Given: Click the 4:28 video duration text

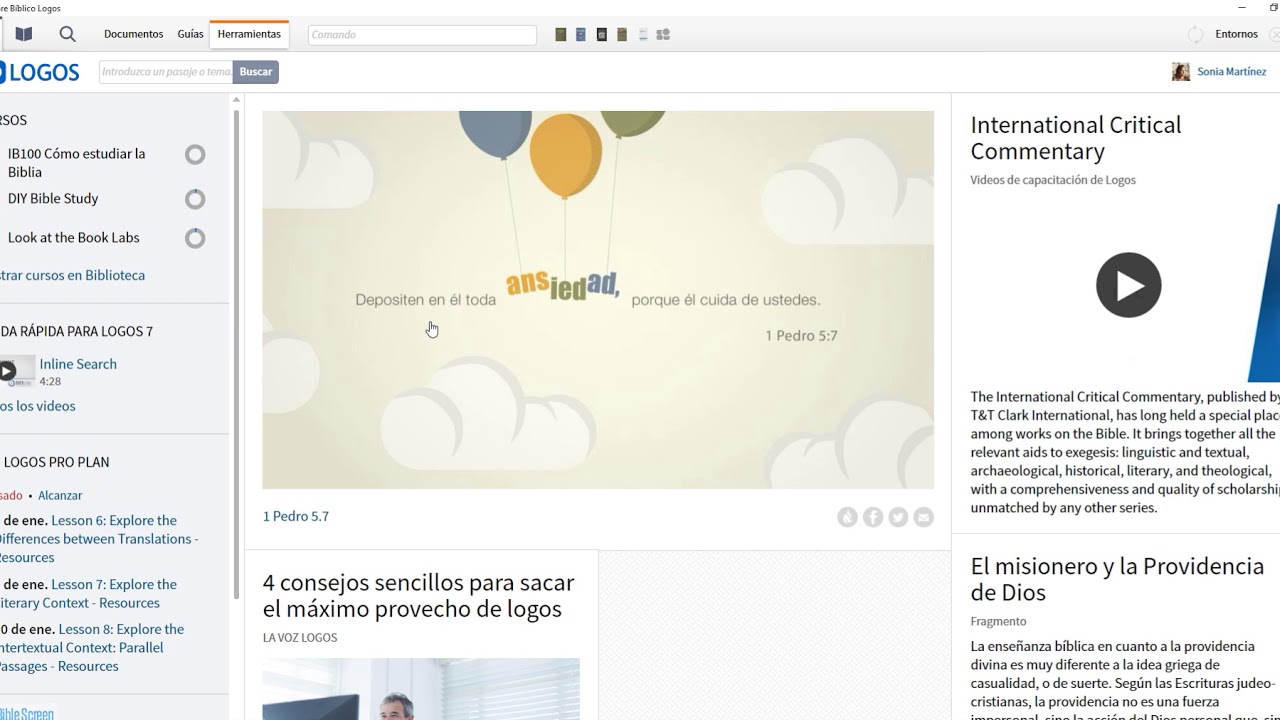Looking at the screenshot, I should pyautogui.click(x=50, y=381).
